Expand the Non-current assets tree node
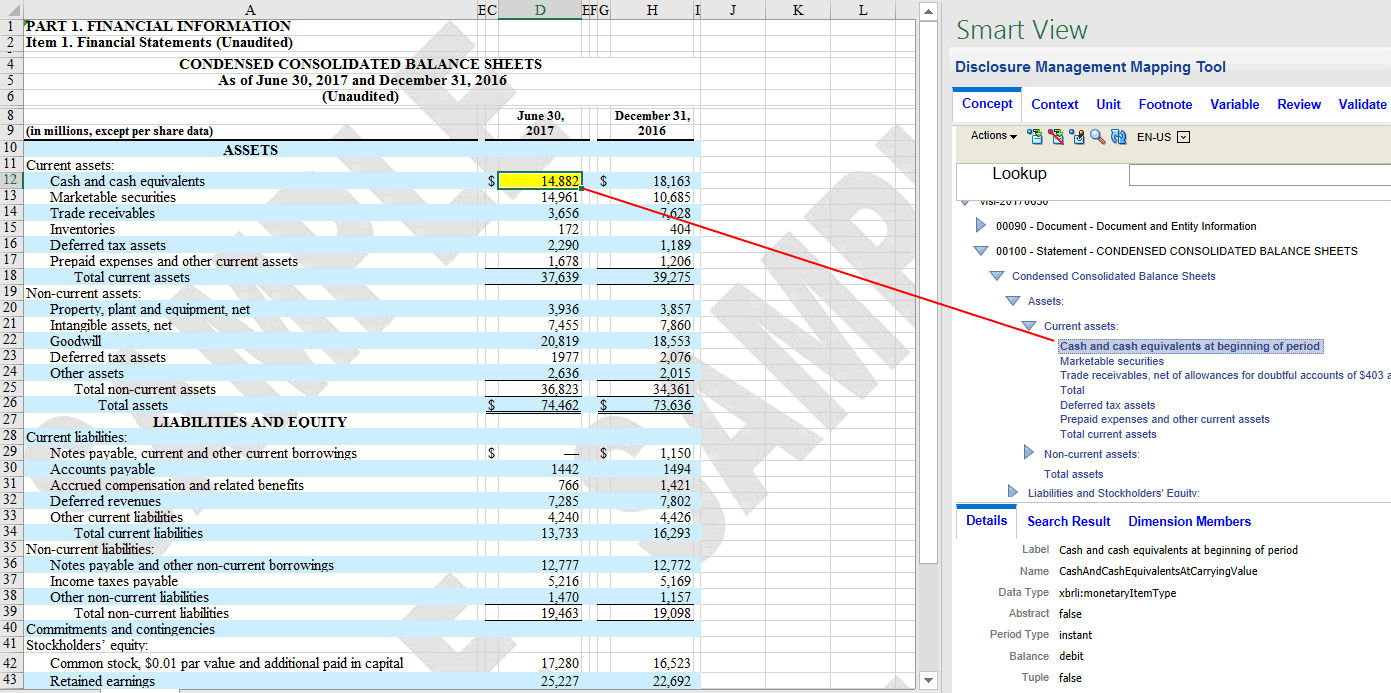The height and width of the screenshot is (693, 1391). (1029, 454)
